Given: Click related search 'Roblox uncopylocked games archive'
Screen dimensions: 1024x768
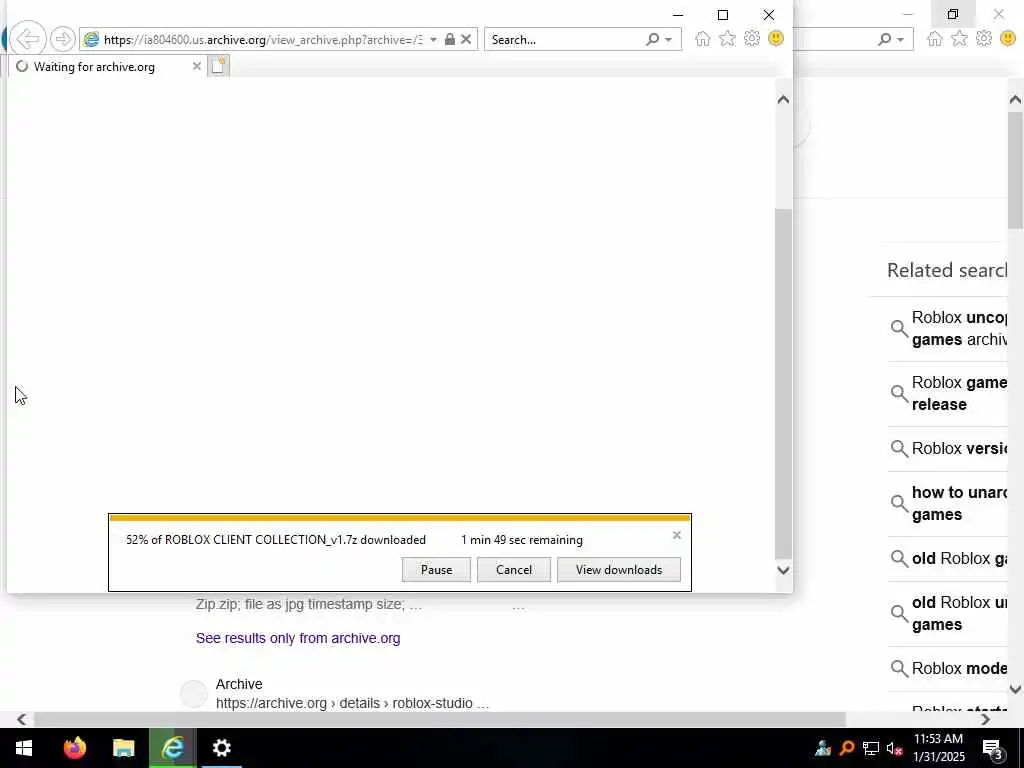Looking at the screenshot, I should (x=959, y=328).
